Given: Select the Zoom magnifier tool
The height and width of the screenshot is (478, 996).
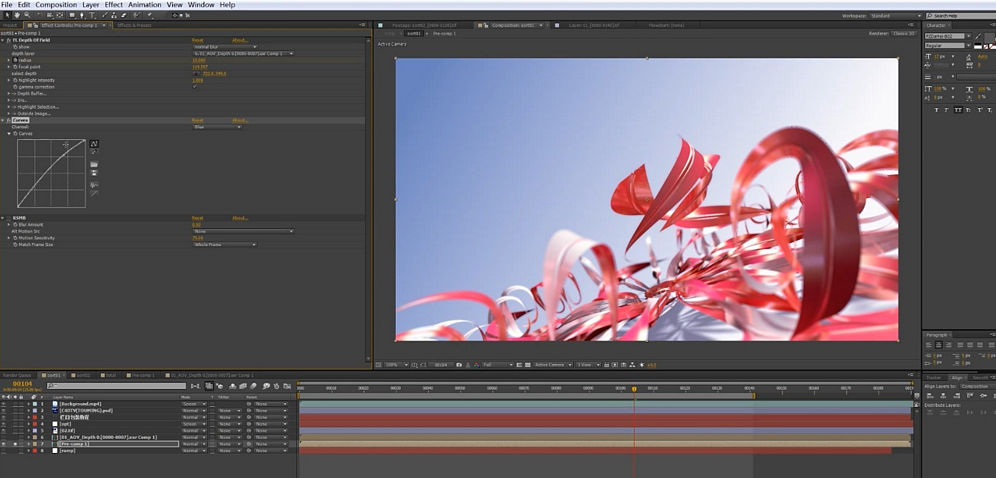Looking at the screenshot, I should tap(27, 15).
